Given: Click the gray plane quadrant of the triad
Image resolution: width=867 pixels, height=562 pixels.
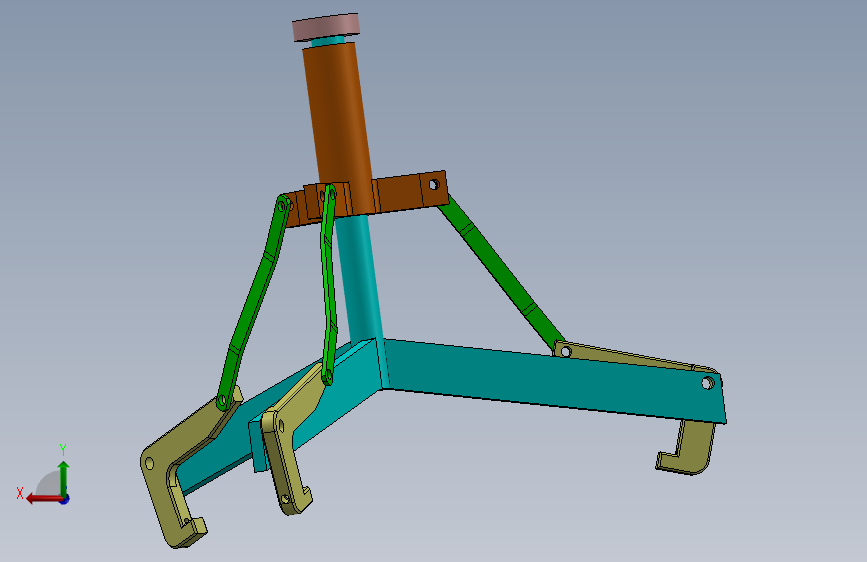Looking at the screenshot, I should (49, 483).
